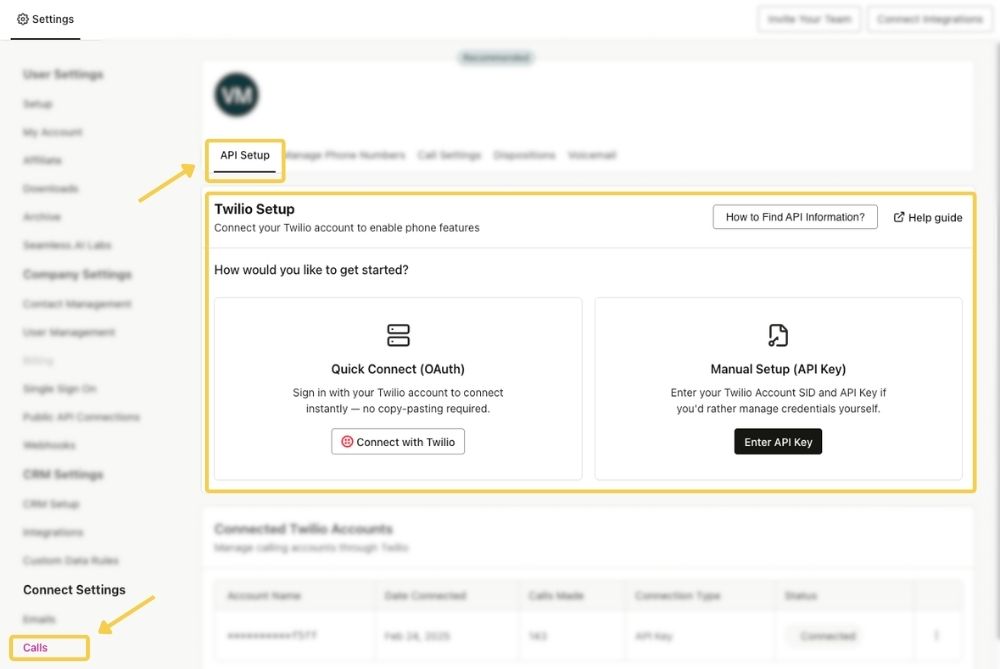Open Webhooks in sidebar
The image size is (1000, 669).
tap(49, 445)
